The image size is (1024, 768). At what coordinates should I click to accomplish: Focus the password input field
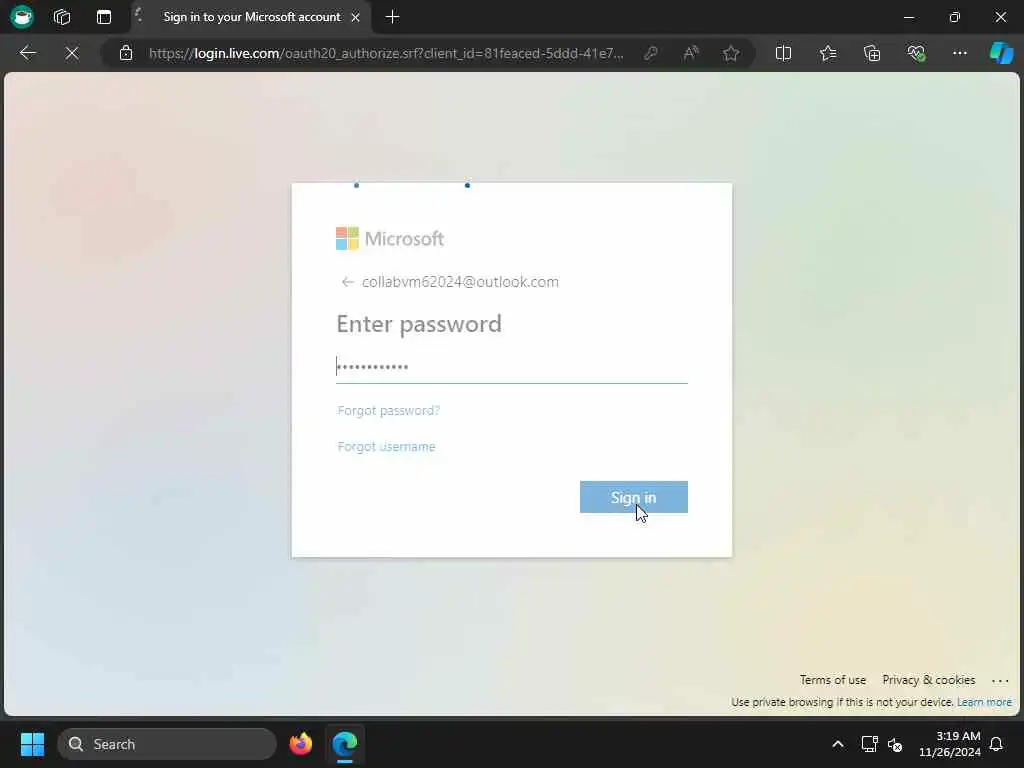[x=511, y=367]
